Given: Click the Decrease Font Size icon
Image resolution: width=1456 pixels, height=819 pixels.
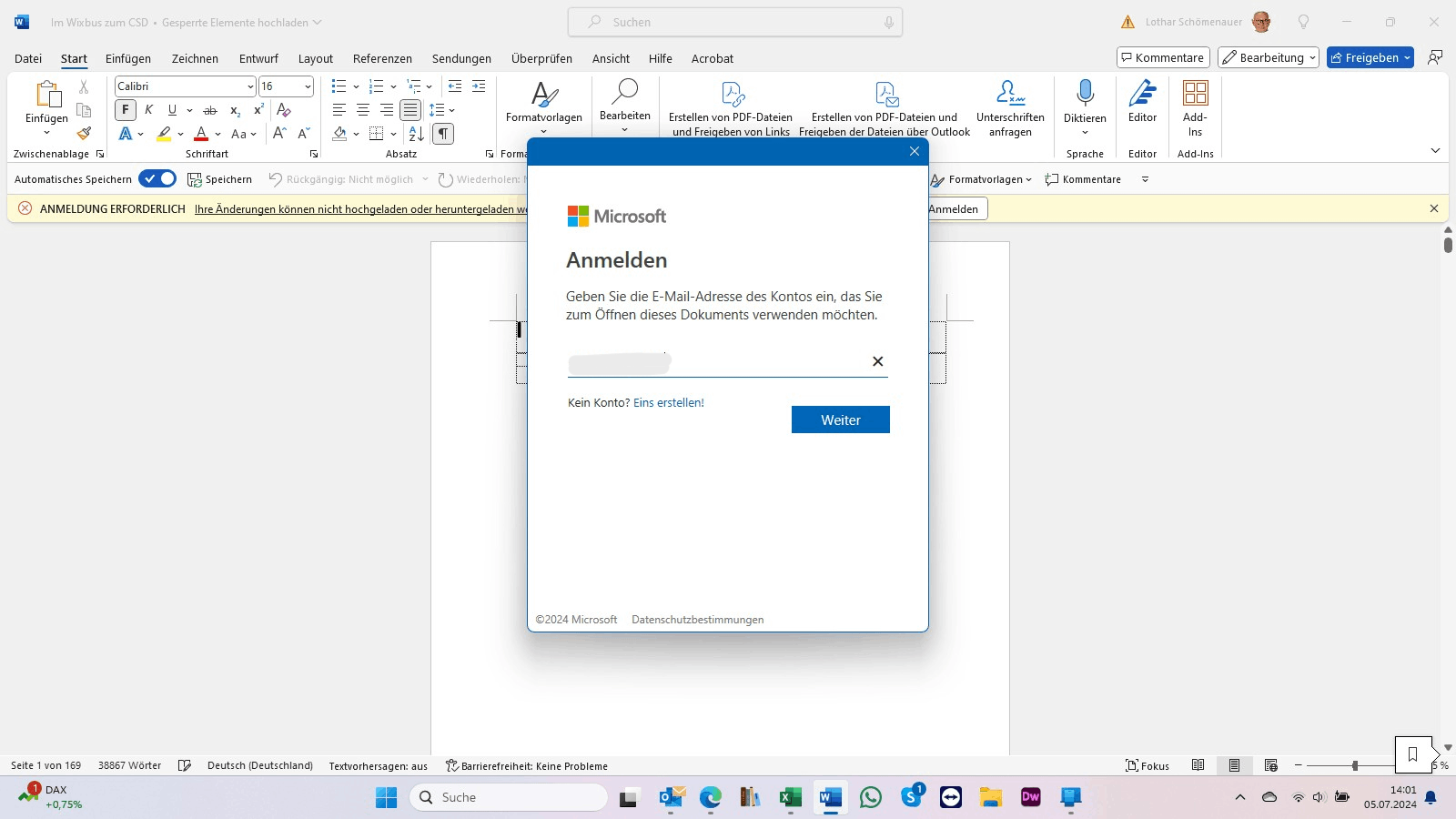Looking at the screenshot, I should pos(304,134).
